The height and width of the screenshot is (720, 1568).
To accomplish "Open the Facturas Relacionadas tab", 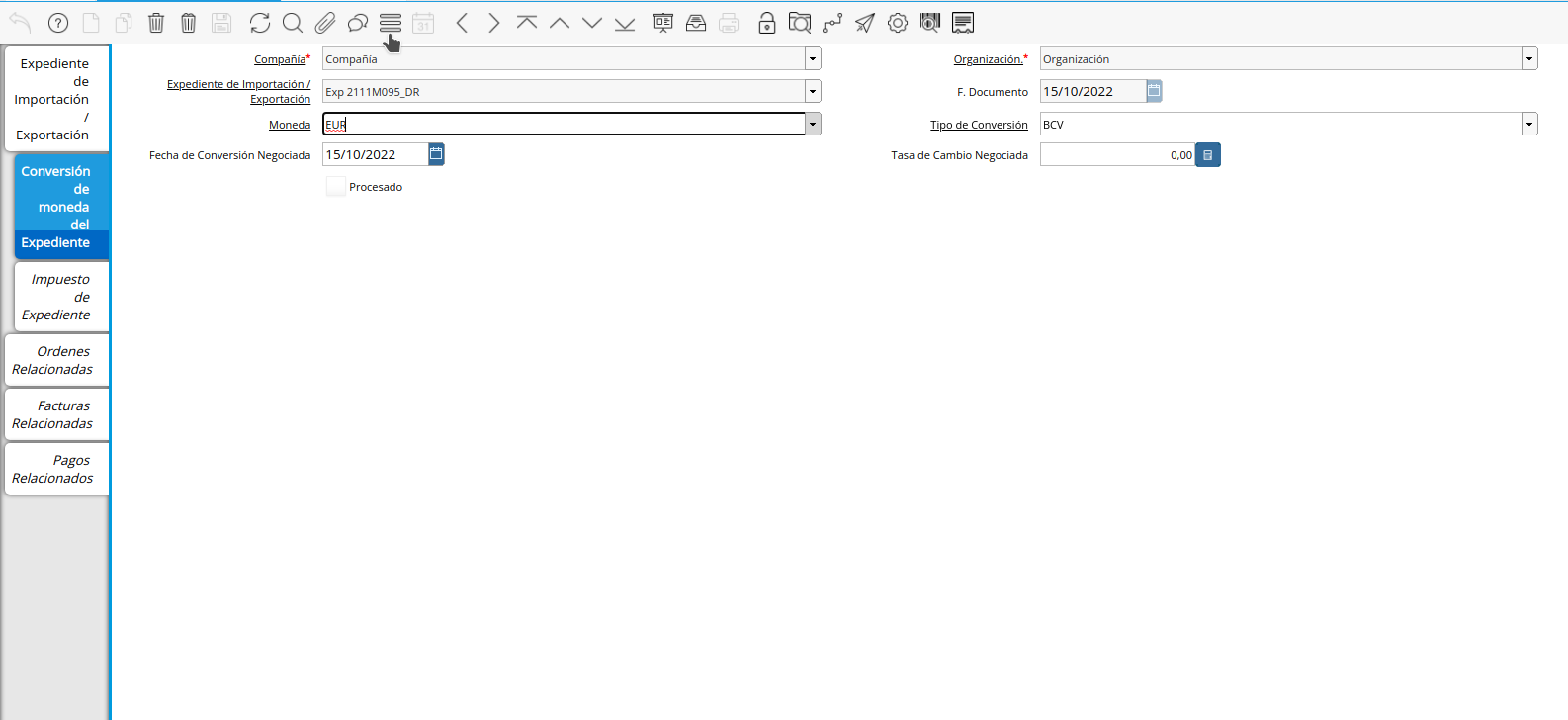I will pyautogui.click(x=57, y=414).
